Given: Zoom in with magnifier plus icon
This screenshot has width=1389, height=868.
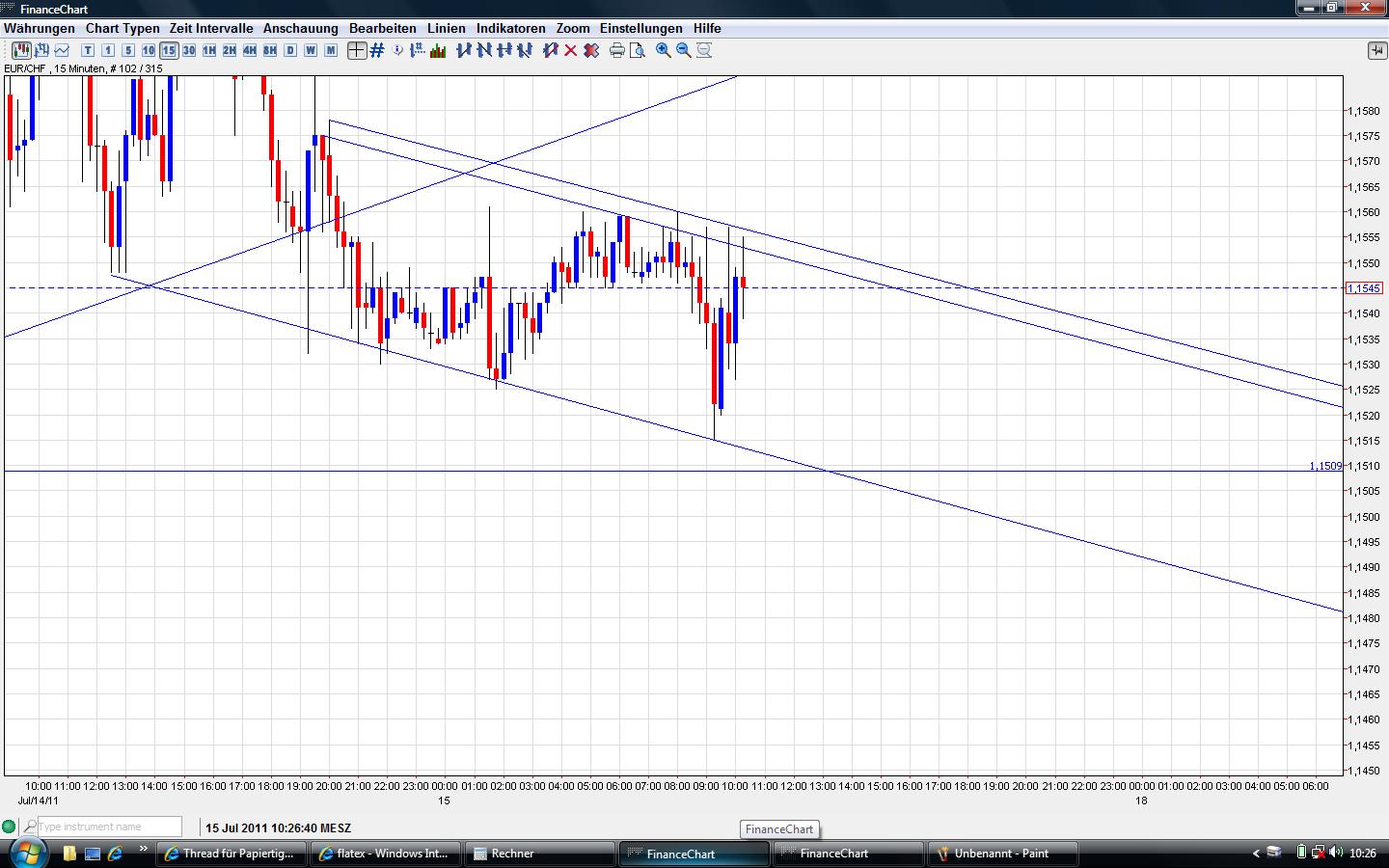Looking at the screenshot, I should tap(664, 50).
